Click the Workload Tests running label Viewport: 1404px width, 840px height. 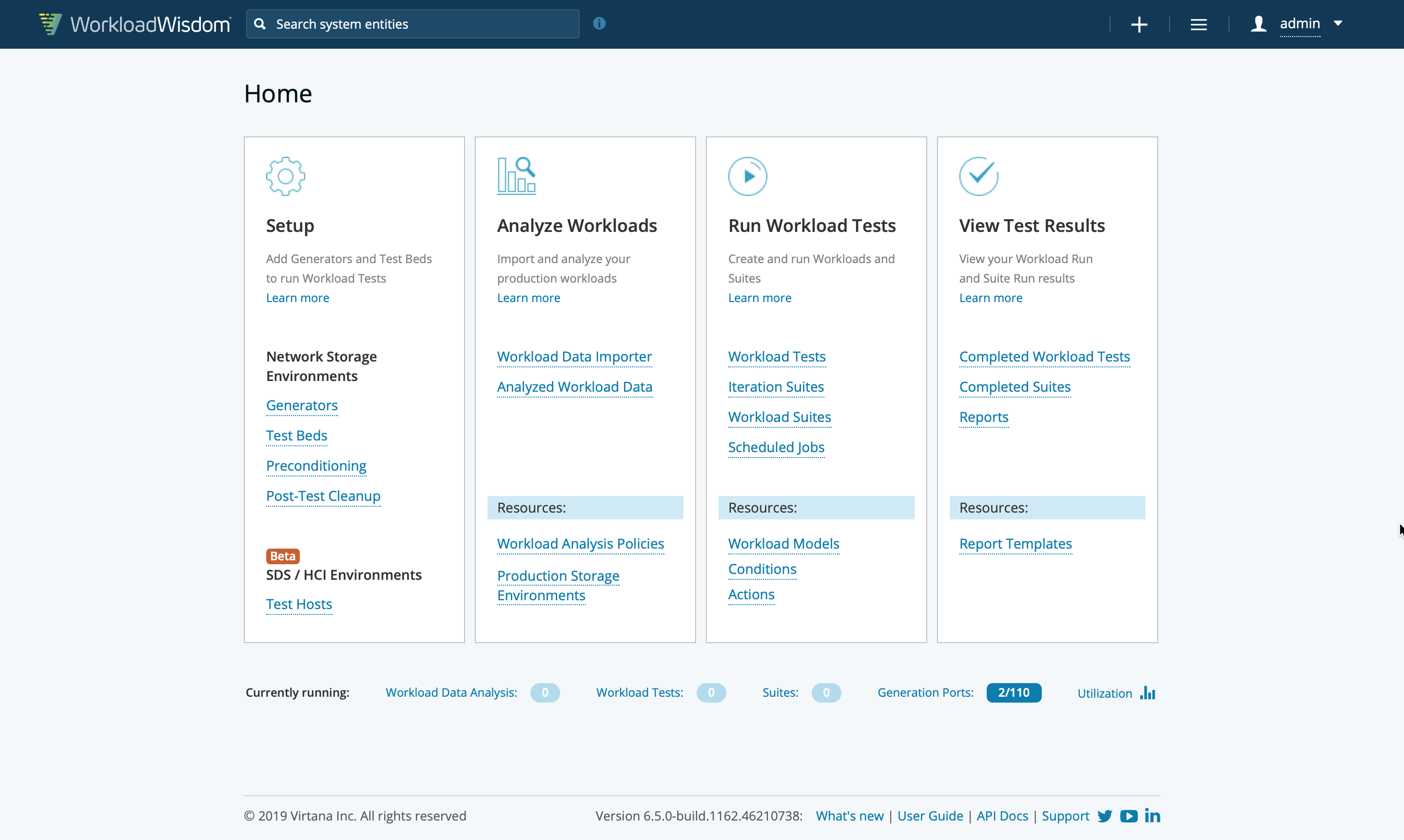[640, 692]
